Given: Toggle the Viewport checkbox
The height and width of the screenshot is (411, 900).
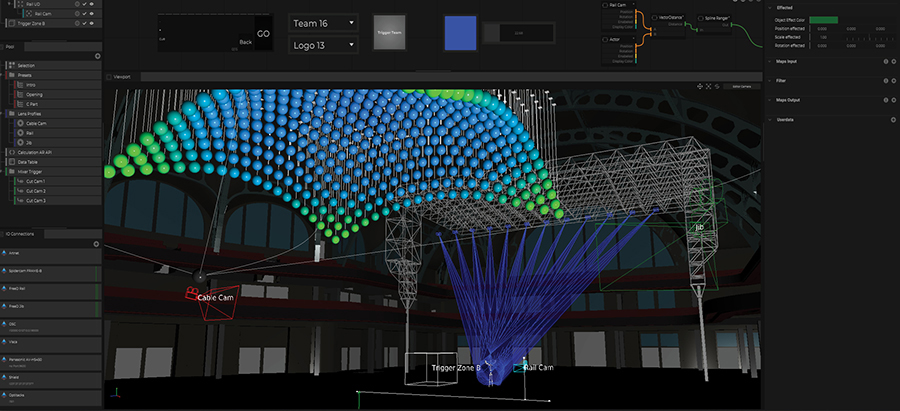Looking at the screenshot, I should pyautogui.click(x=109, y=75).
